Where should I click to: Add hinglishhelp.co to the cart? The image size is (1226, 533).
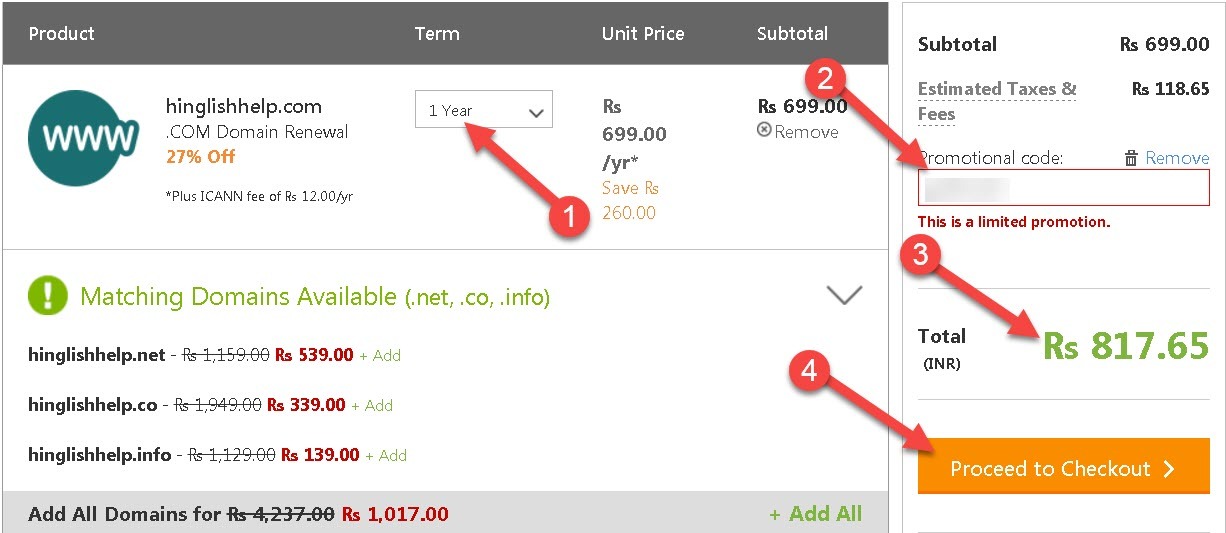[379, 405]
